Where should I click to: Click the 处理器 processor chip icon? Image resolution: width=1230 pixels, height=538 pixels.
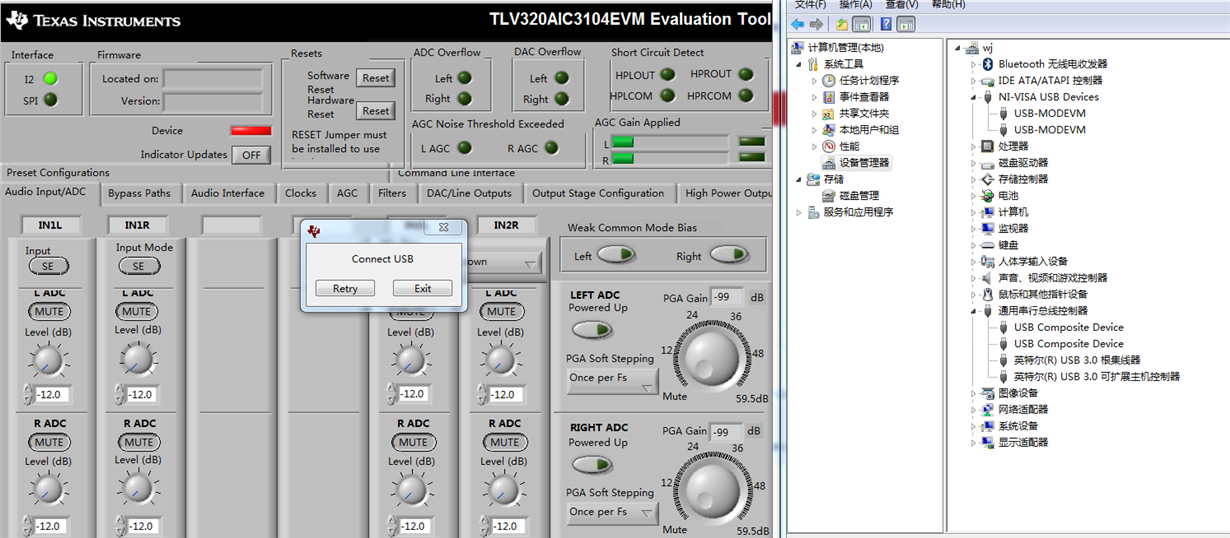[988, 146]
